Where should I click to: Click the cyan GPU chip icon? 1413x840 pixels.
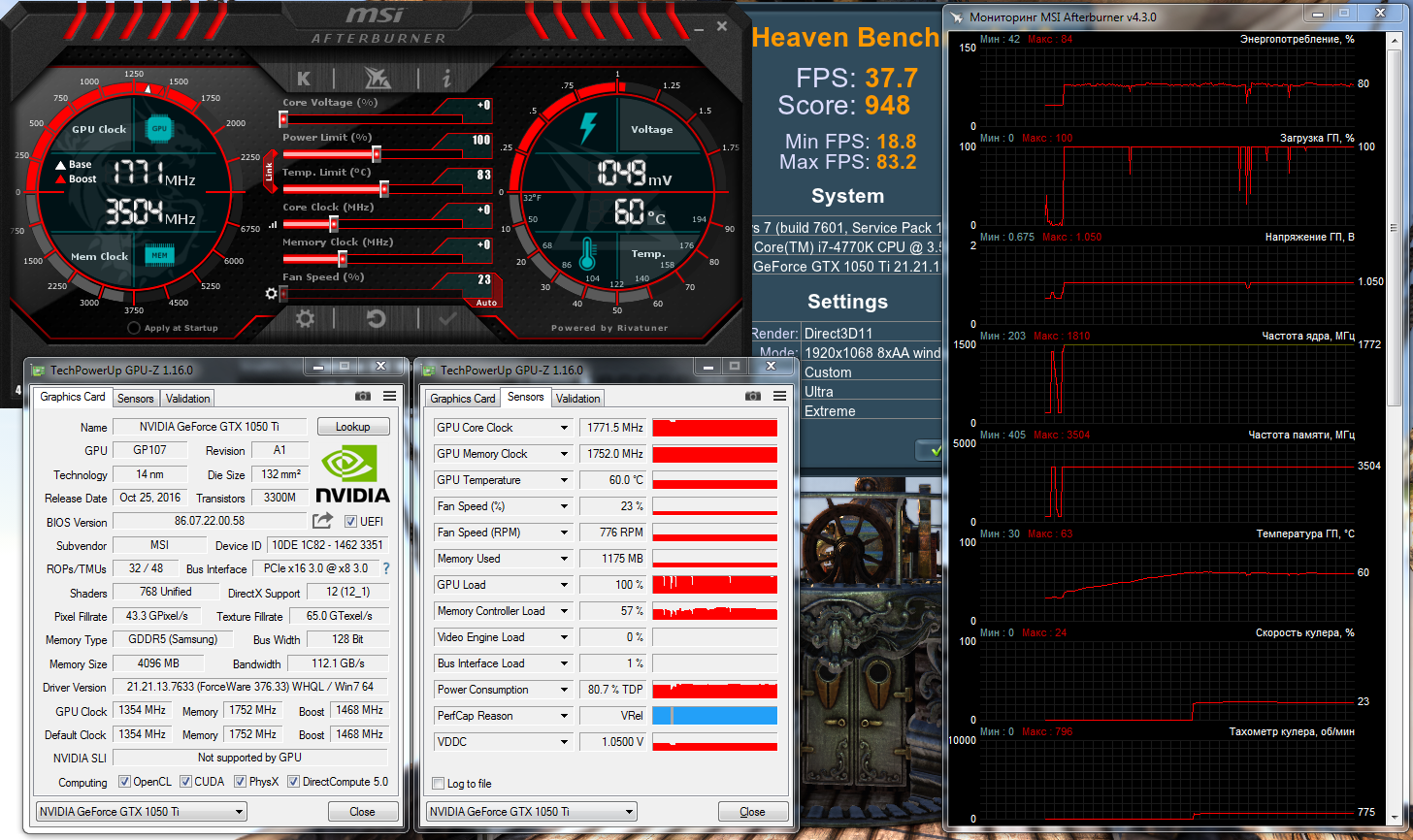[159, 128]
